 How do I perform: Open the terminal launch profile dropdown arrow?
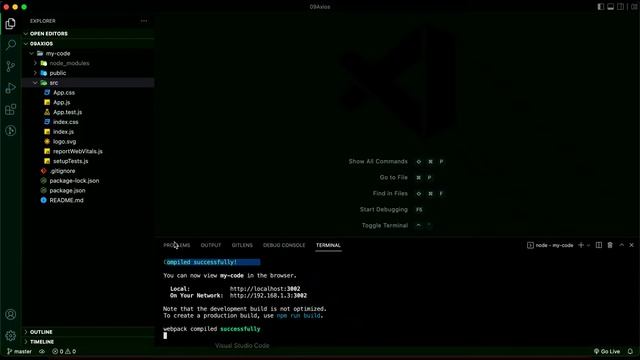click(x=588, y=245)
